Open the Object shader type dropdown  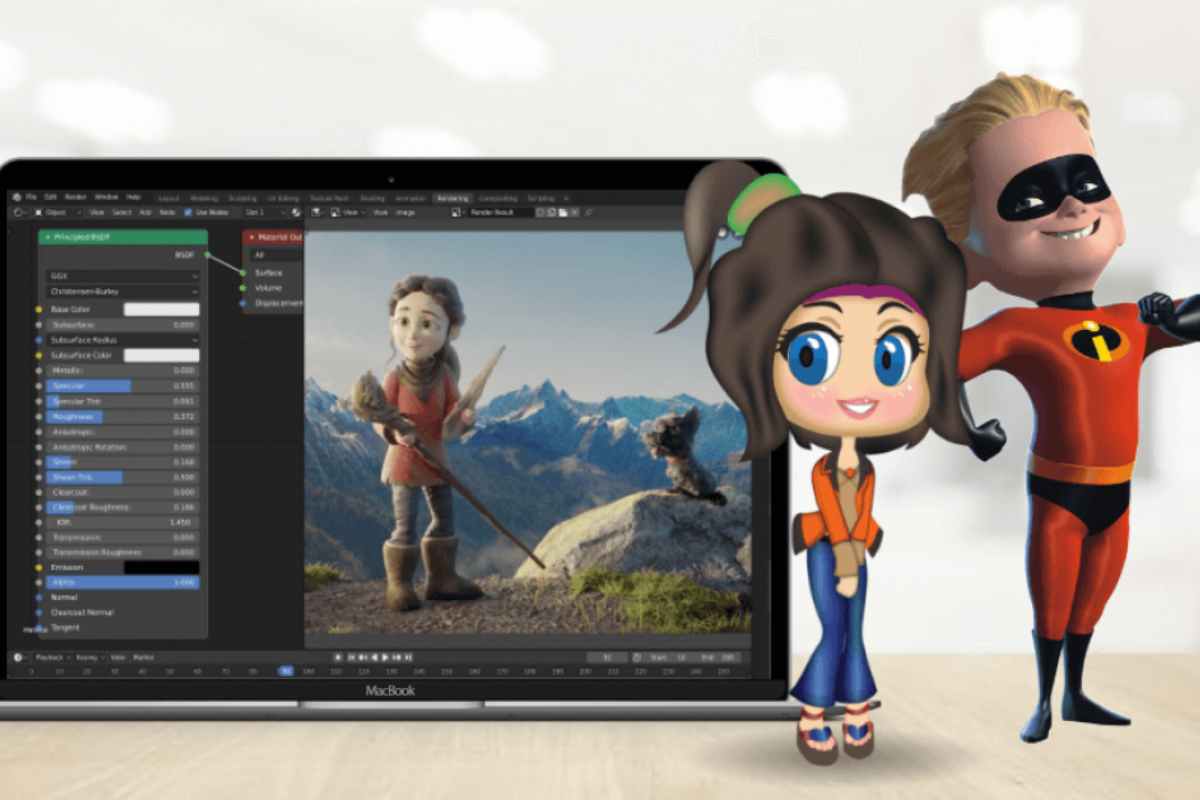(x=56, y=212)
